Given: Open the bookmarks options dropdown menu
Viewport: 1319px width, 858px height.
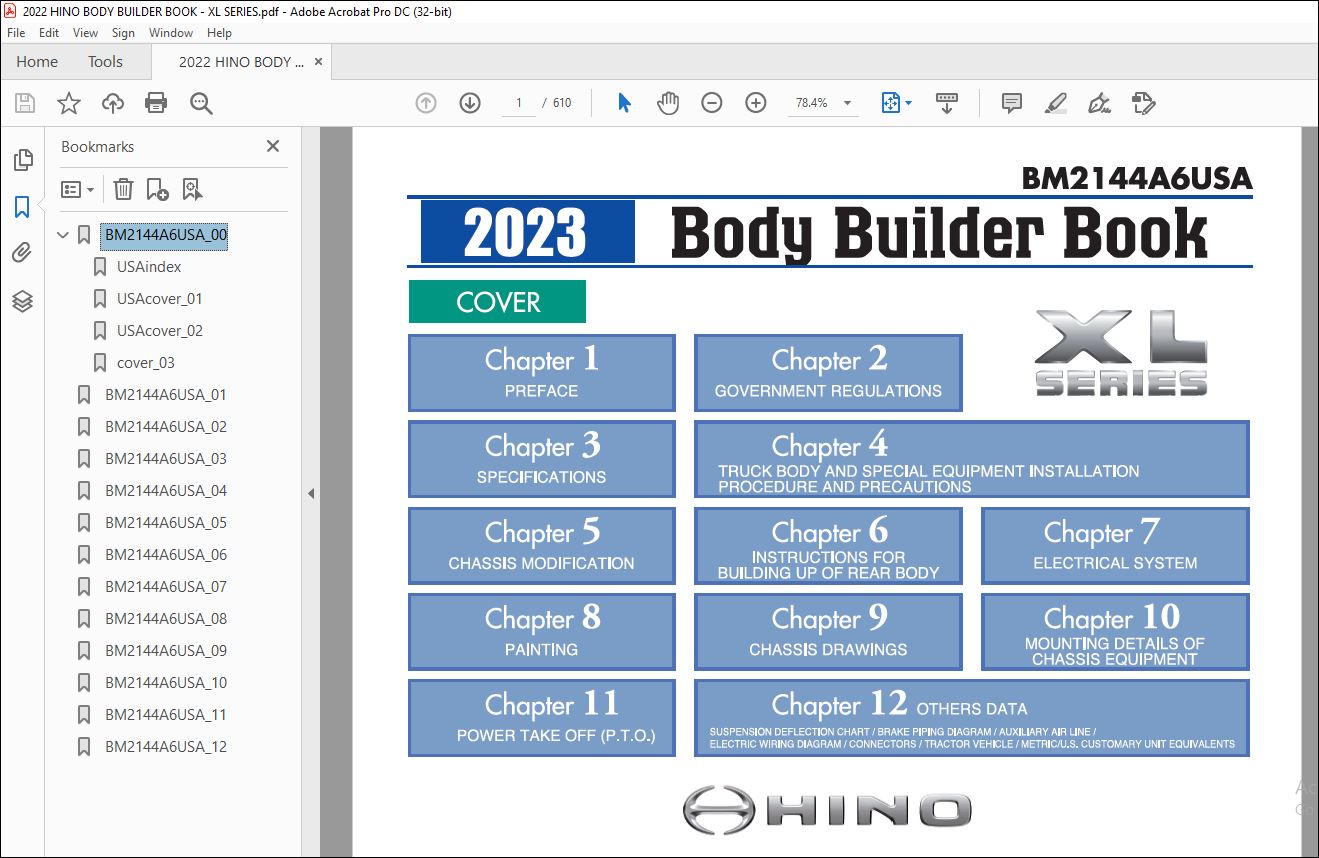Looking at the screenshot, I should click(77, 189).
